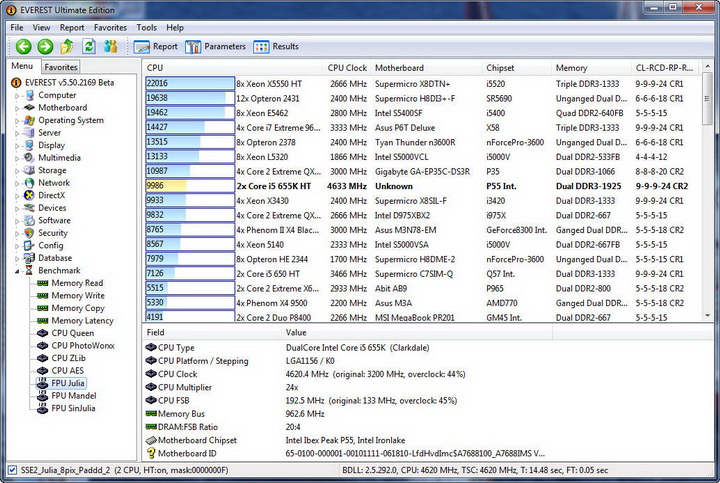Viewport: 720px width, 483px height.
Task: Sort by the CPU Clock column header
Action: [347, 68]
